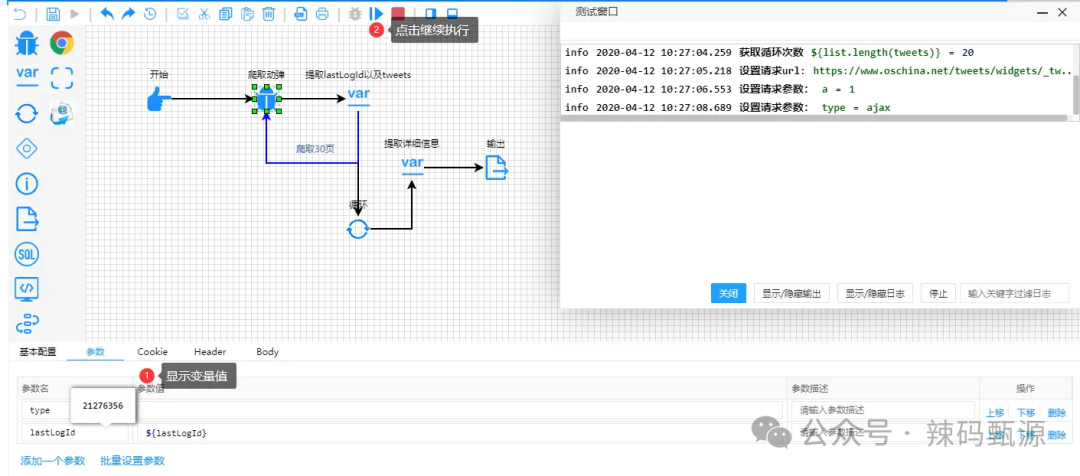Click the select-all checkbox toolbar icon
This screenshot has width=1080, height=476.
(183, 13)
